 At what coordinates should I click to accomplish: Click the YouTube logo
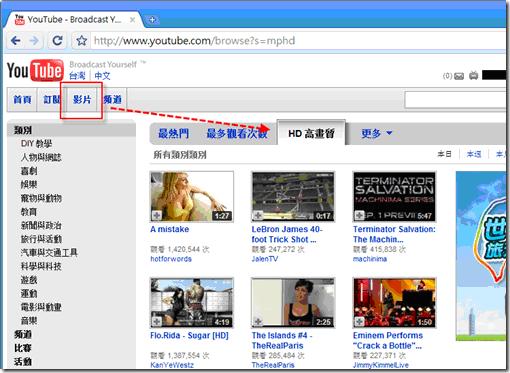tap(35, 70)
